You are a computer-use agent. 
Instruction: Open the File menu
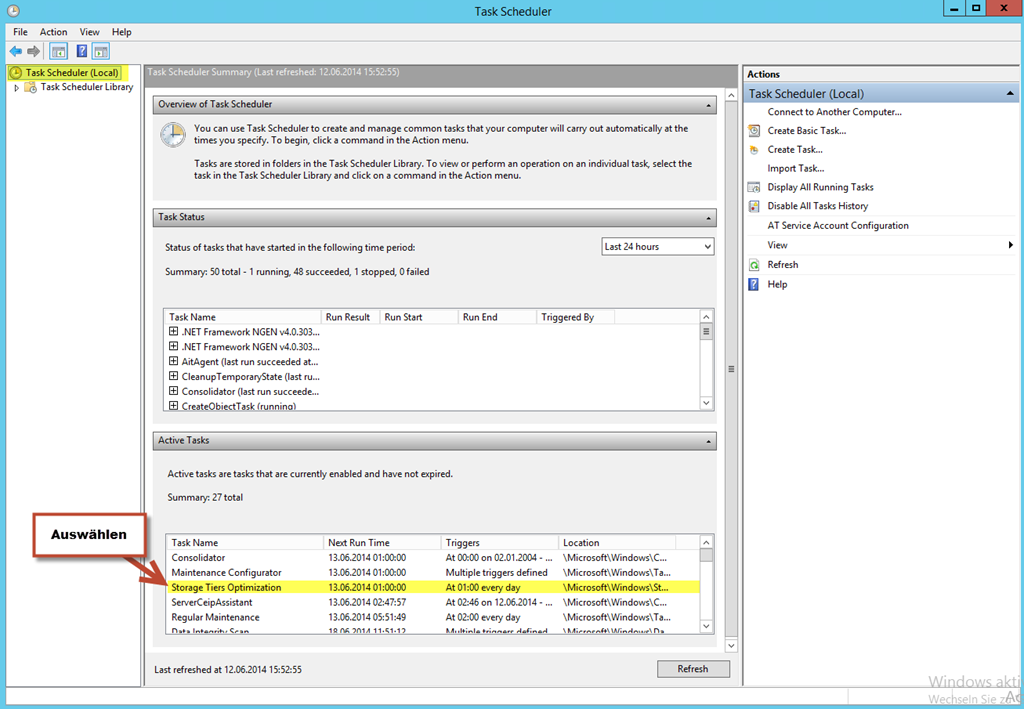[x=20, y=32]
